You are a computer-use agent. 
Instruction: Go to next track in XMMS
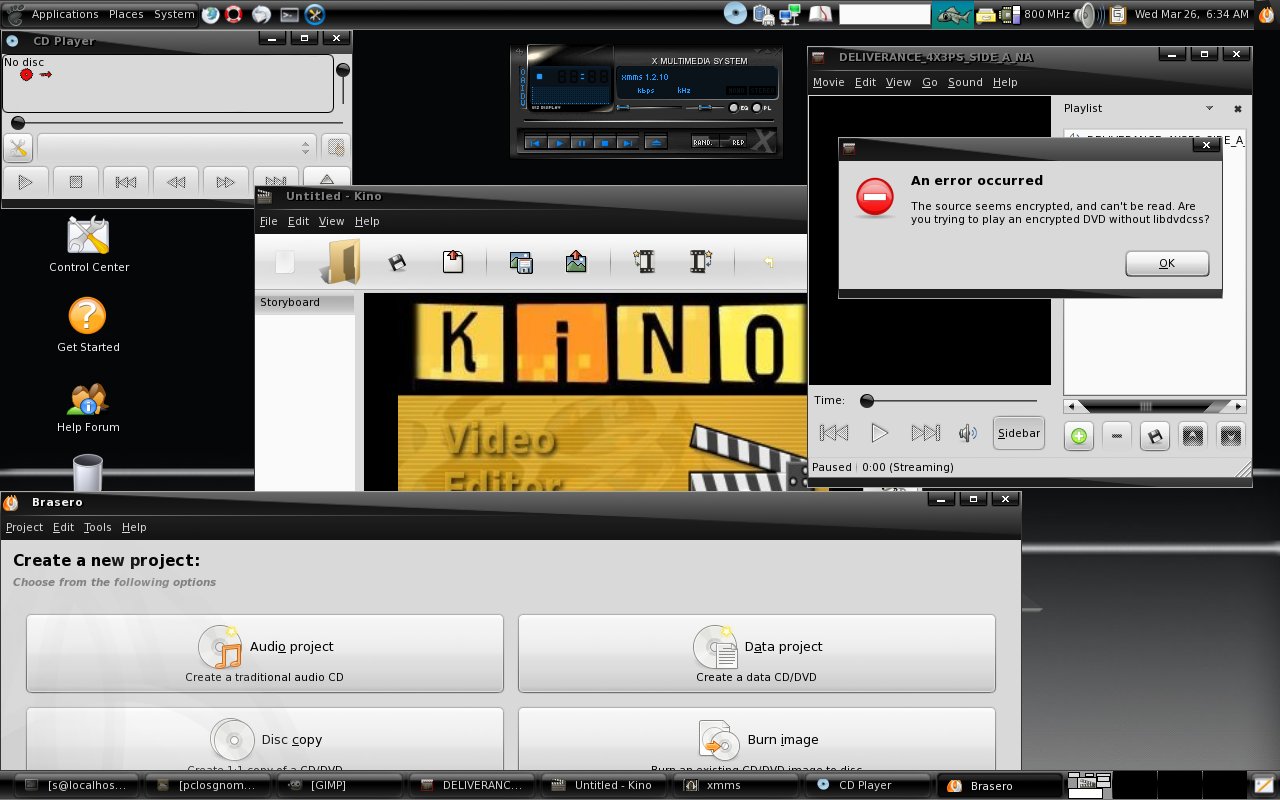pyautogui.click(x=627, y=143)
